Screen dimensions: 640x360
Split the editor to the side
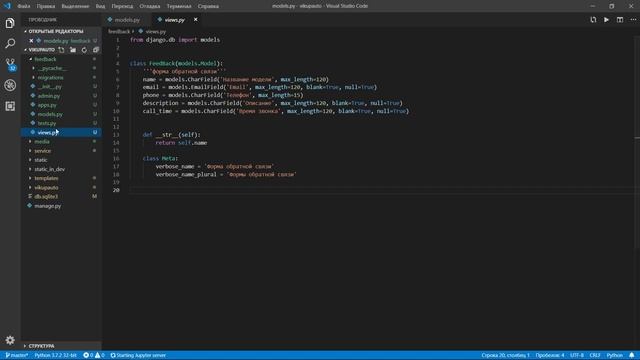[620, 20]
